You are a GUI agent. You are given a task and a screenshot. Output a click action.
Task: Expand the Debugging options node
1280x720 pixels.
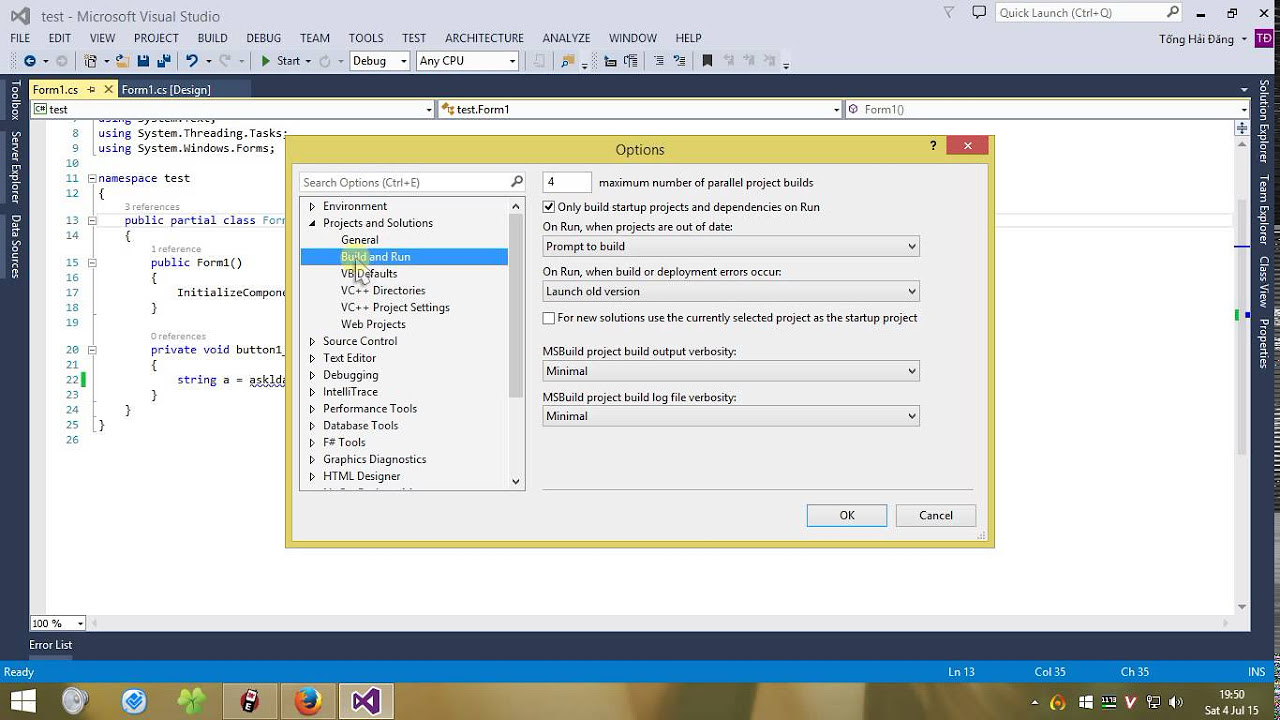click(312, 375)
